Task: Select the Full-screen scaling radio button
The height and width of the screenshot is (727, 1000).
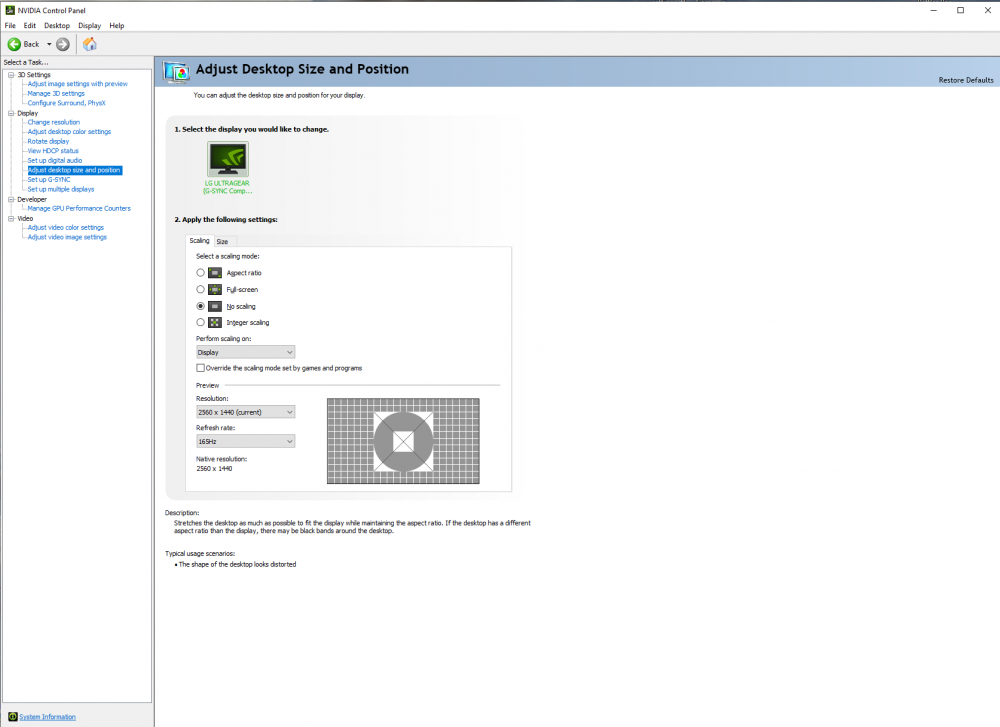Action: [x=200, y=289]
